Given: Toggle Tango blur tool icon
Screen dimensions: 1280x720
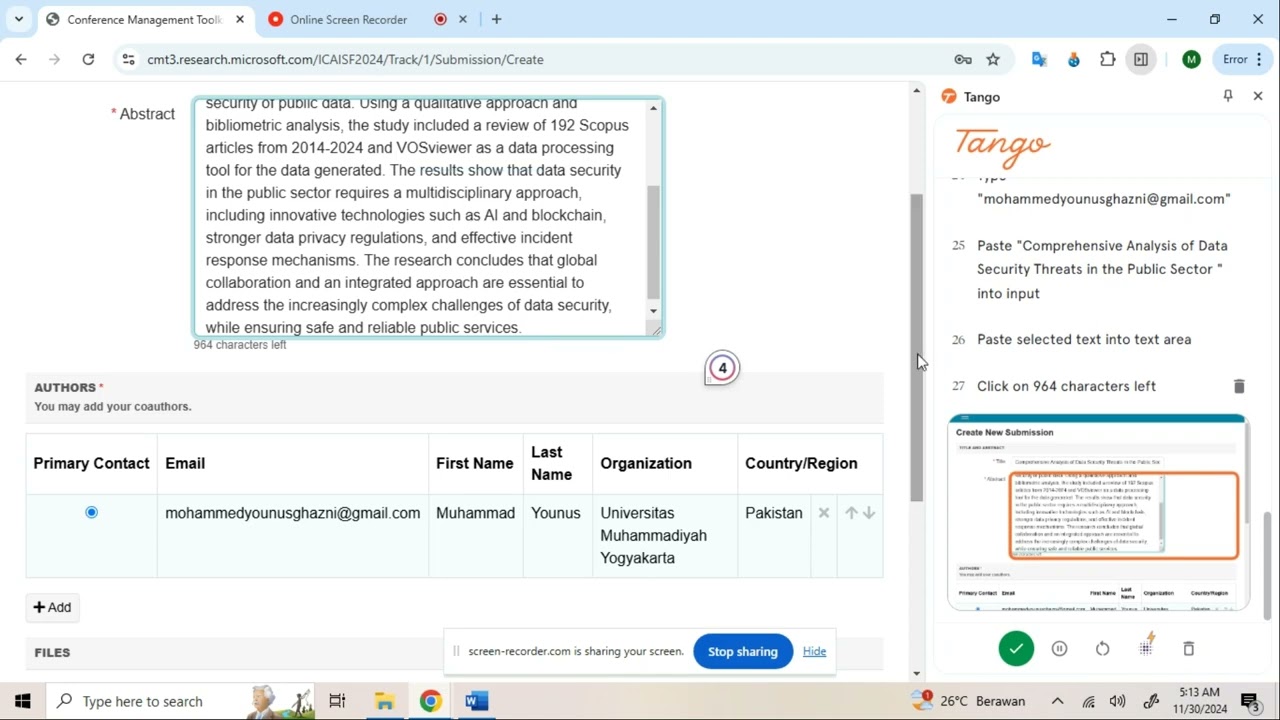Looking at the screenshot, I should click(x=1146, y=646).
